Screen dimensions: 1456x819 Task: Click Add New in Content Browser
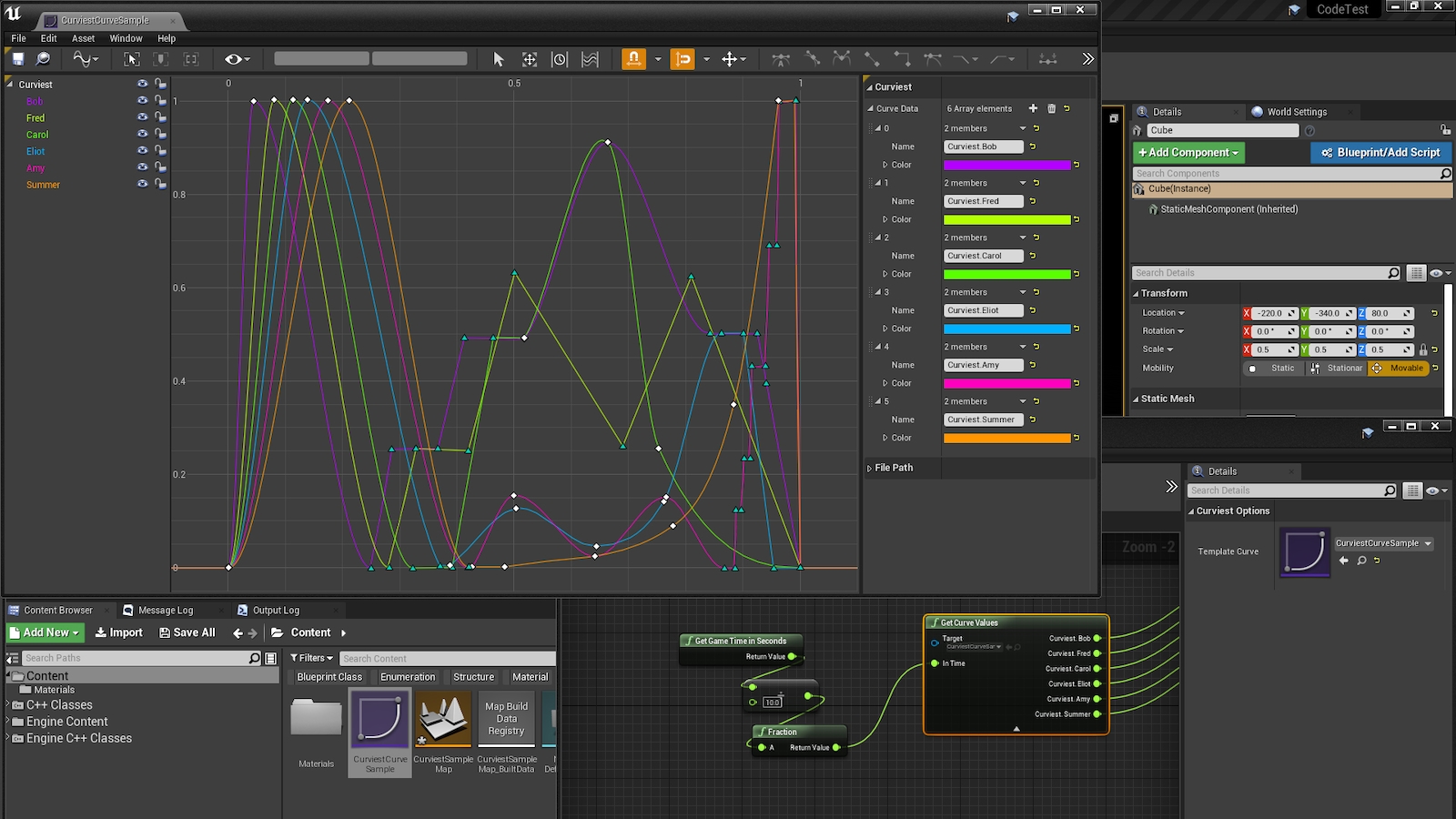(45, 632)
